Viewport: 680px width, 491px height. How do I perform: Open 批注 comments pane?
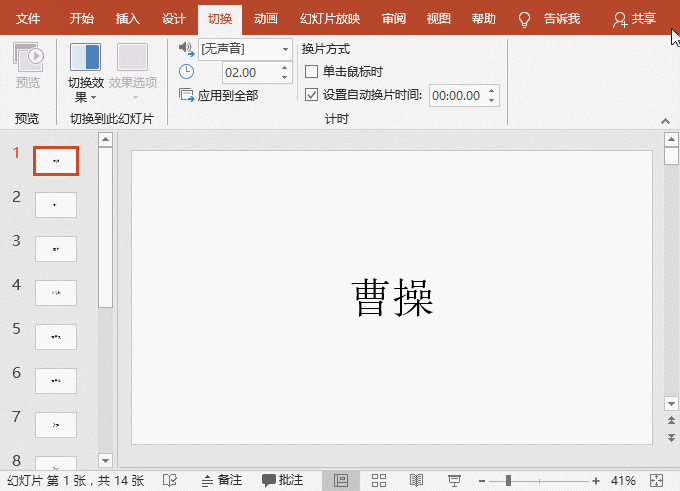tap(283, 481)
